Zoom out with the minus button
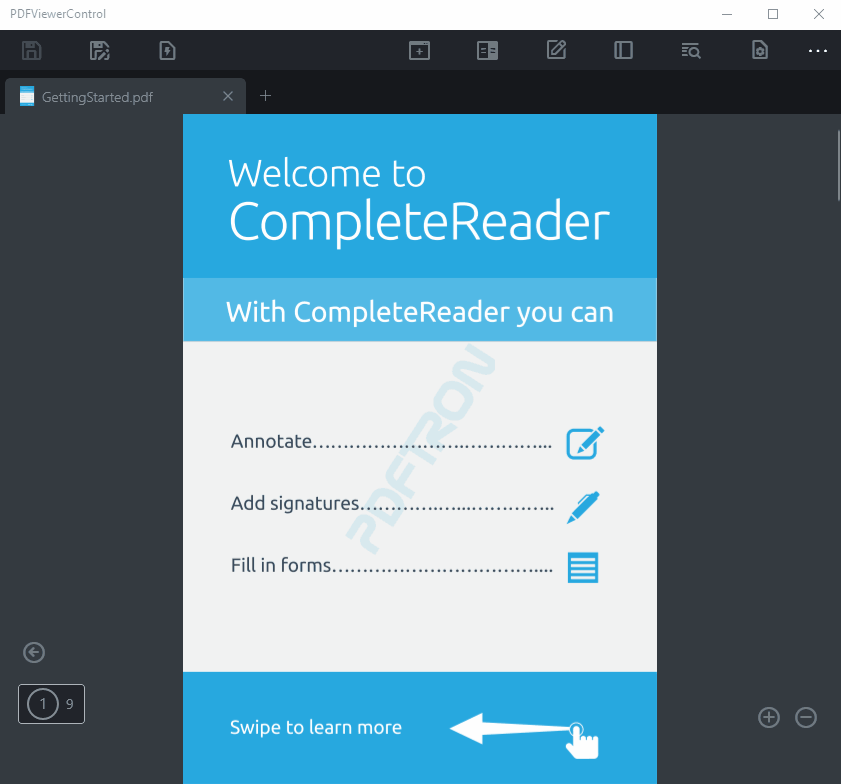The height and width of the screenshot is (784, 841). 806,717
